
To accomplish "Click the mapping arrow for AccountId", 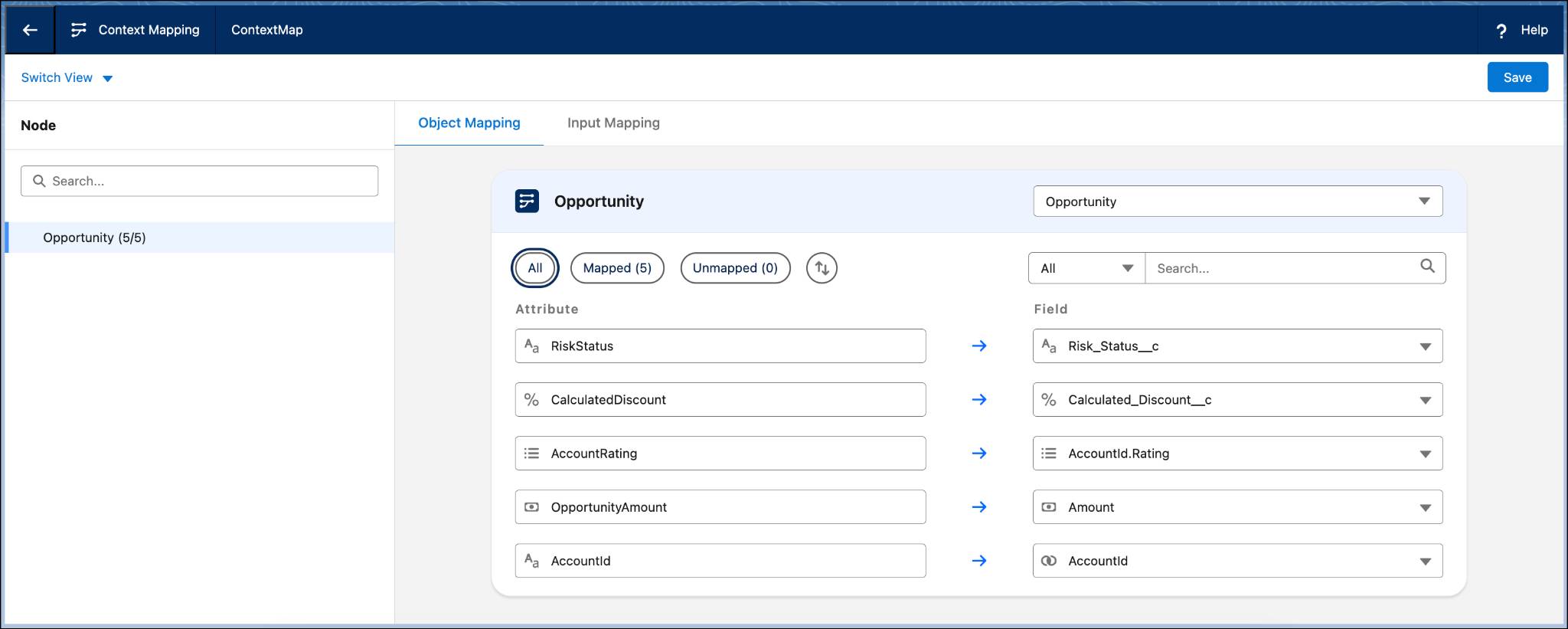I will coord(979,560).
